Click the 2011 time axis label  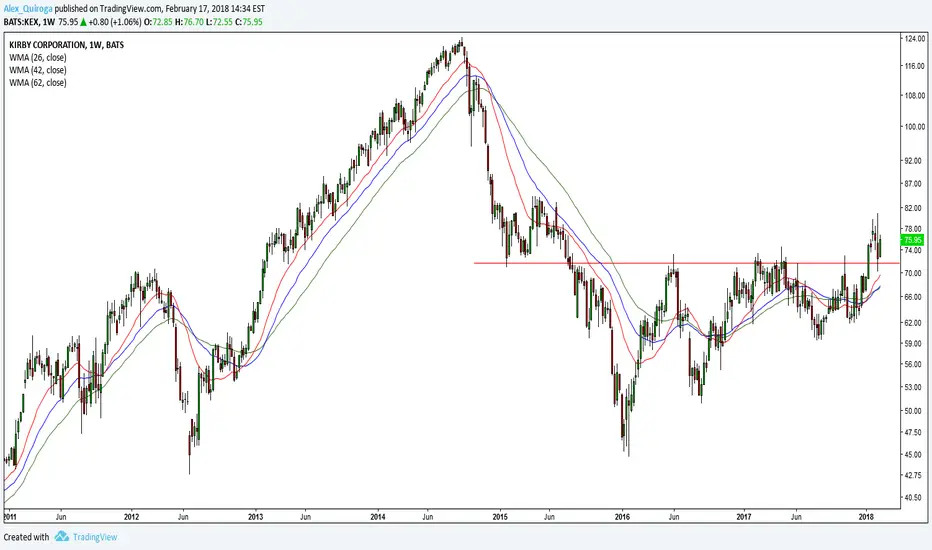[x=11, y=517]
